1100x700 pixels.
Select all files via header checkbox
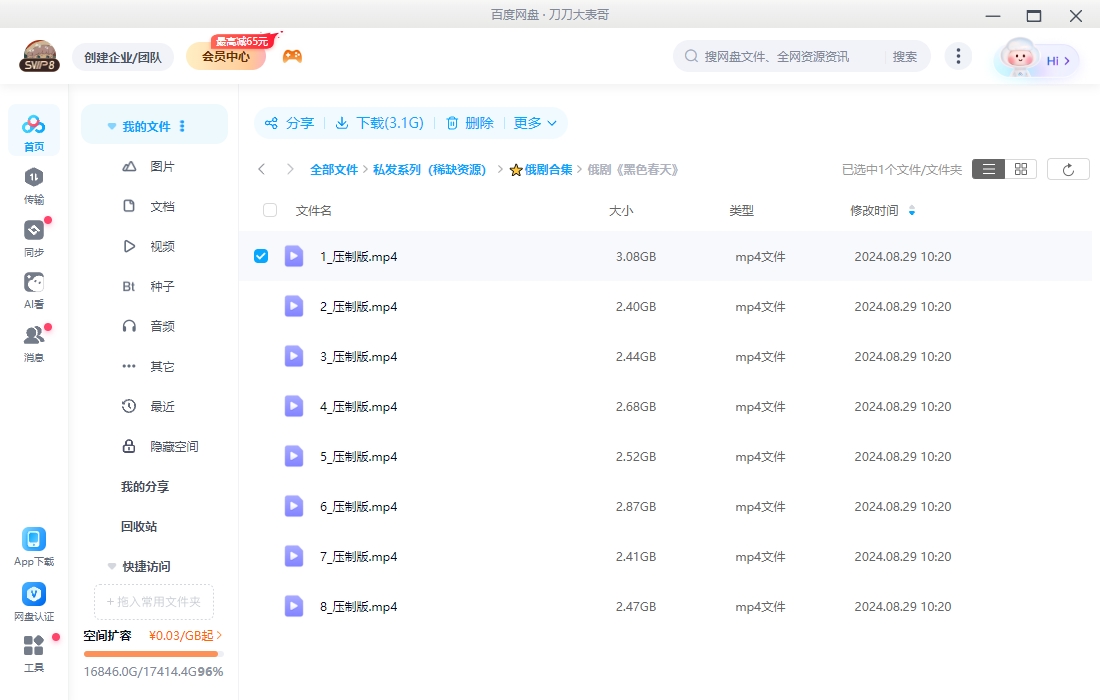click(268, 210)
